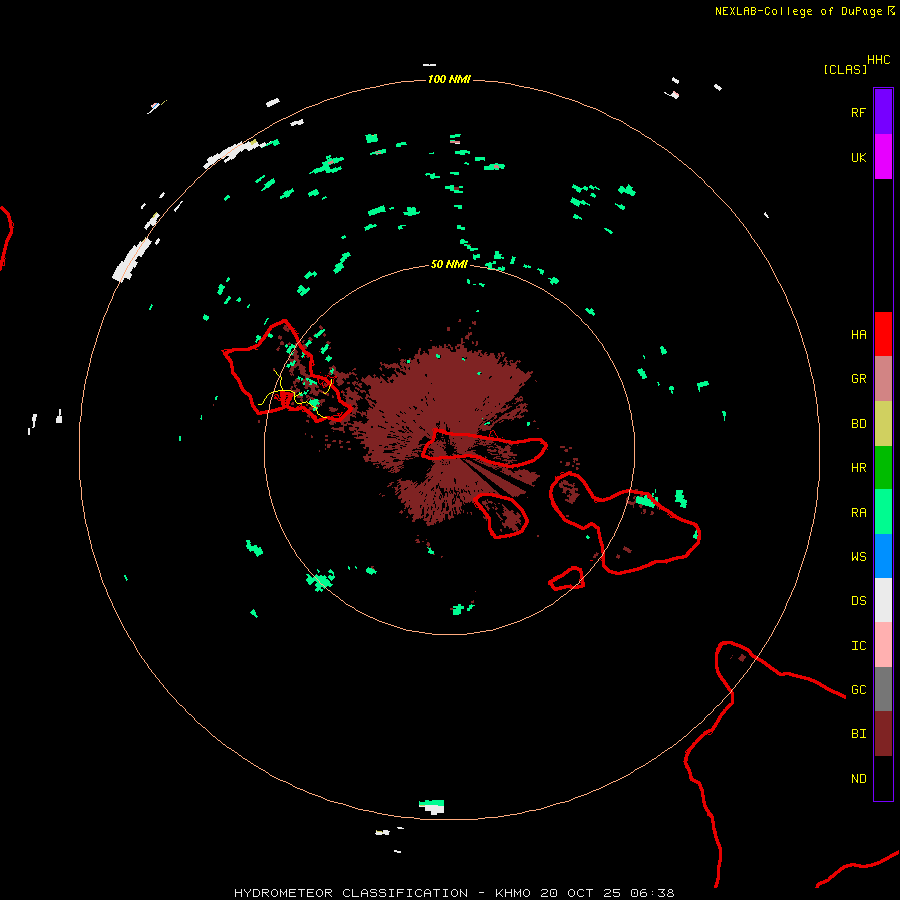Viewport: 900px width, 900px height.
Task: Click the BD legend label
Action: click(x=859, y=424)
